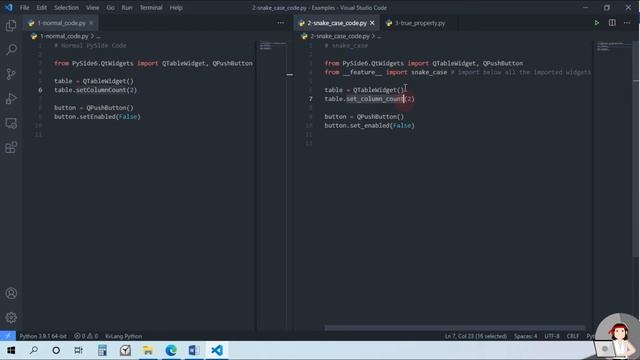Open the View menu
Screen dimensions: 640x360
click(x=92, y=8)
